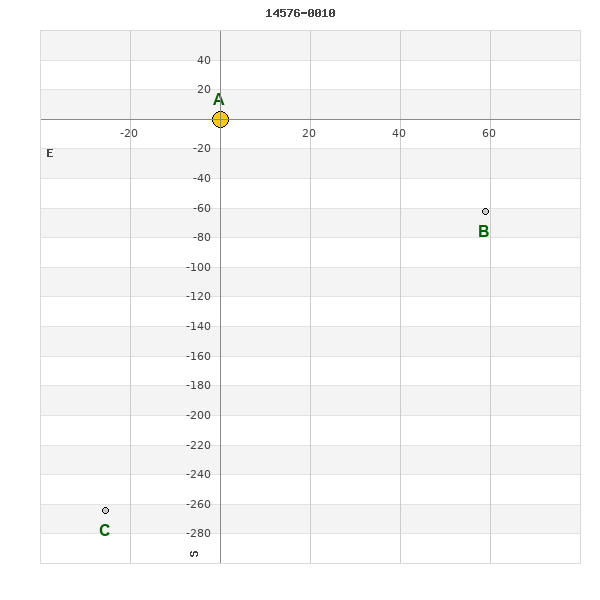The width and height of the screenshot is (600, 600).
Task: Click the rotated S axis label
Action: tap(194, 553)
